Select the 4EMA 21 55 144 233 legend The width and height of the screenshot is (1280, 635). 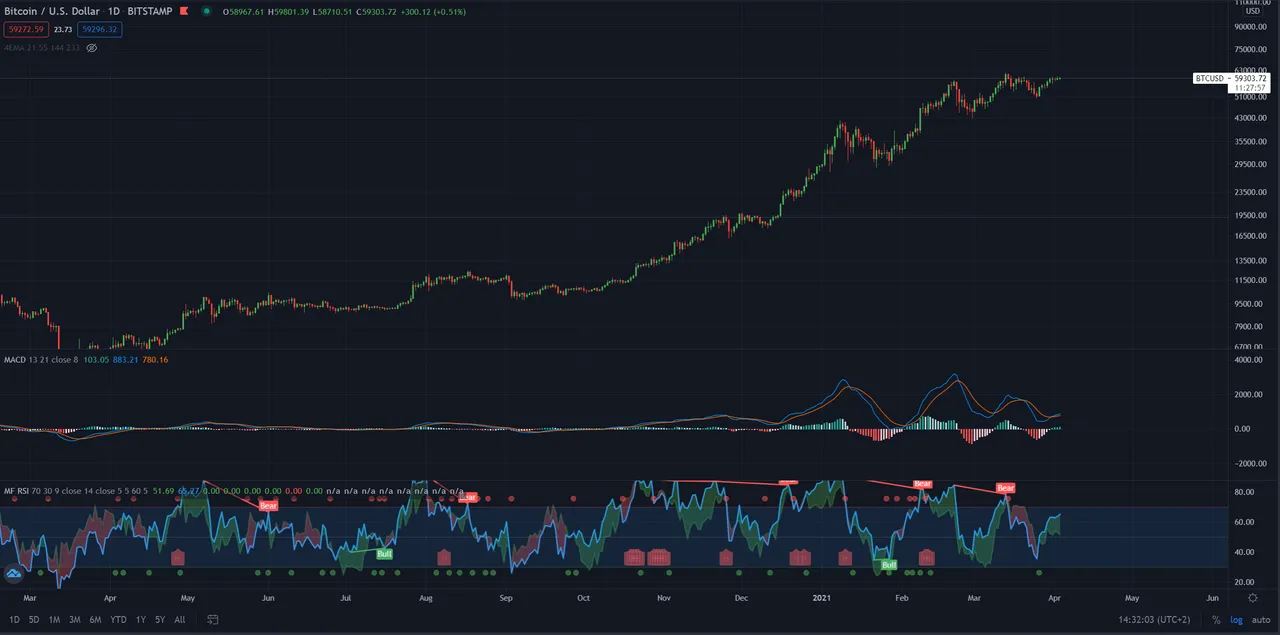[41, 47]
